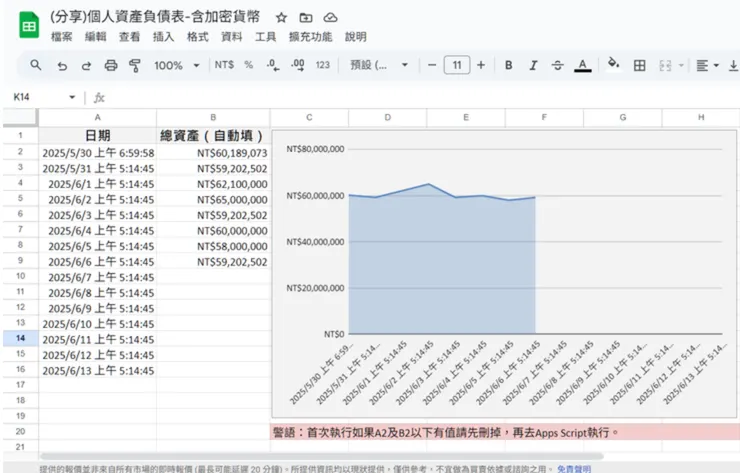The width and height of the screenshot is (740, 473).
Task: Open the 編輯 menu
Action: tap(96, 37)
